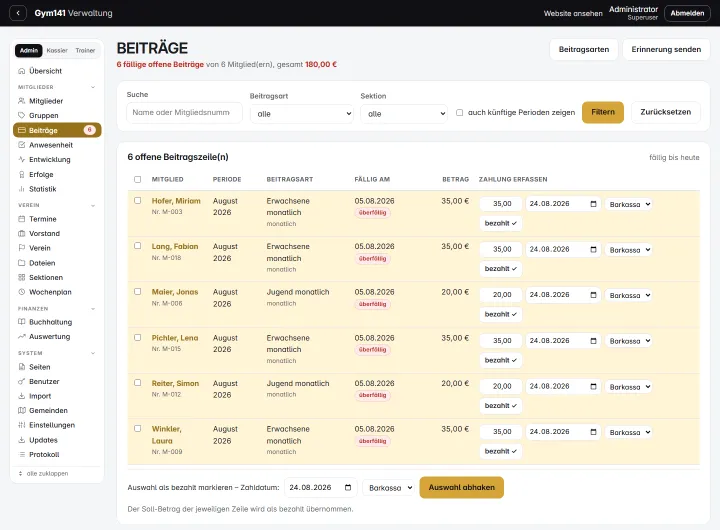The image size is (720, 530).
Task: Click the Import download icon
Action: pos(21,396)
